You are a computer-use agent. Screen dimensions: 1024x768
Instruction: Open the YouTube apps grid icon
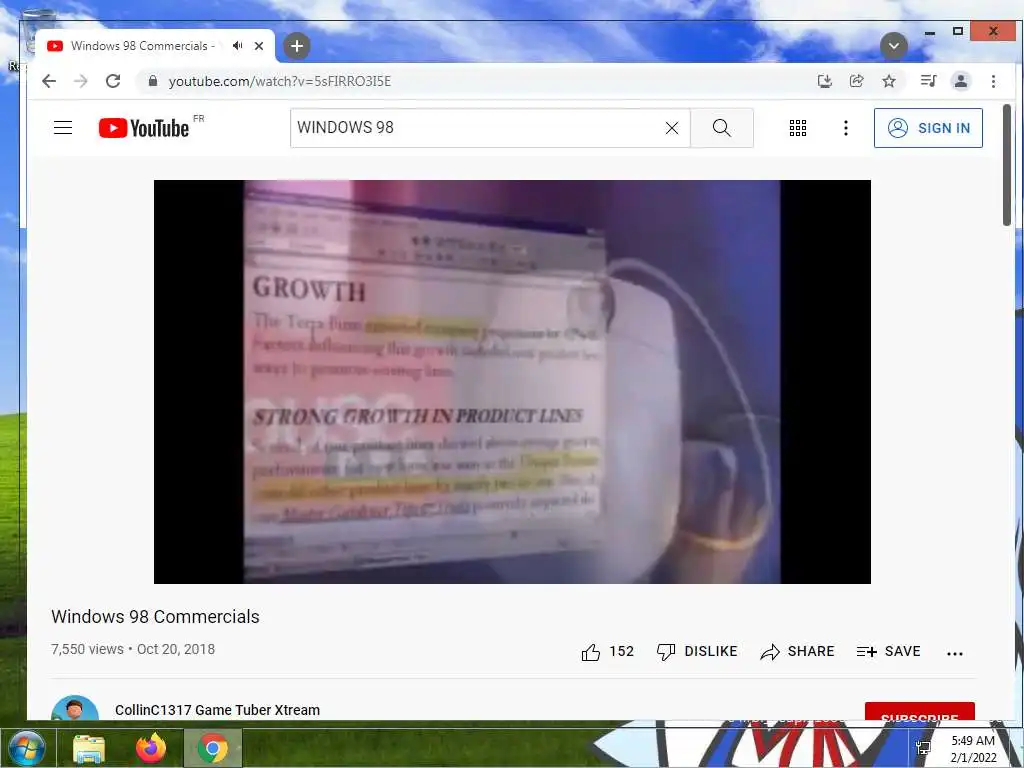(x=797, y=128)
